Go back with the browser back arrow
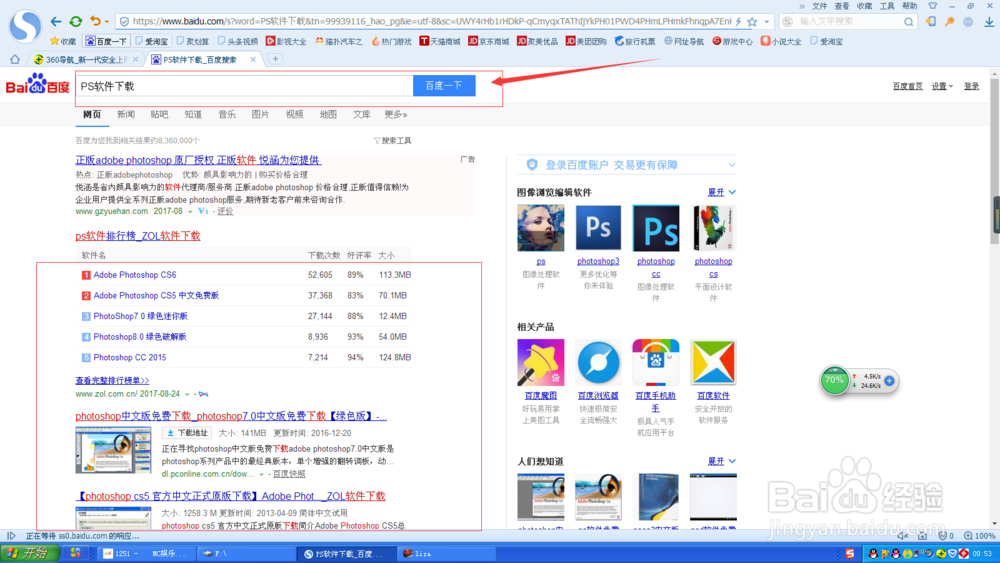The height and width of the screenshot is (563, 1000). tap(56, 21)
